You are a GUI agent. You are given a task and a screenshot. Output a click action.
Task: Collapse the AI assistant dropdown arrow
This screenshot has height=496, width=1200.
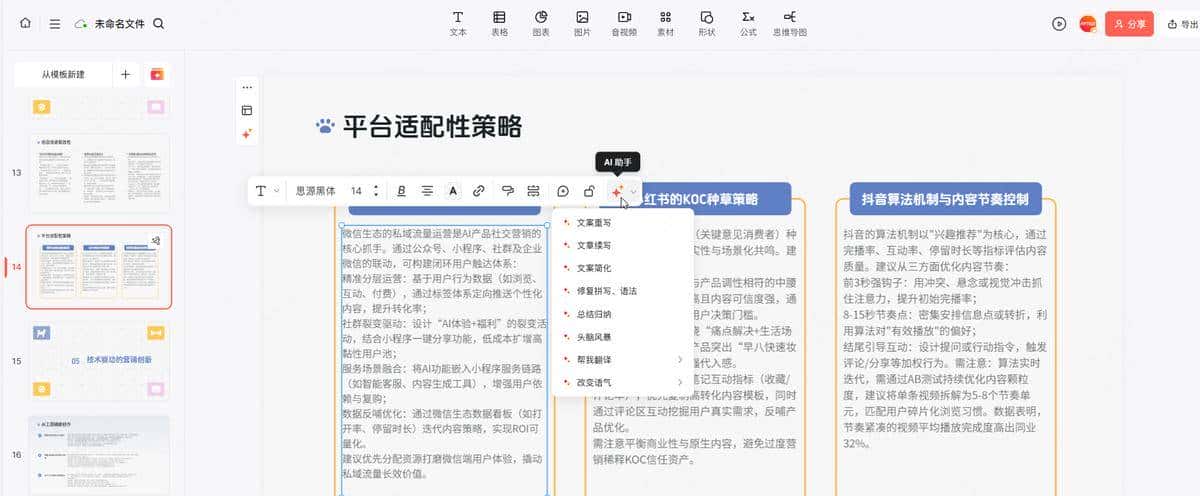click(633, 190)
